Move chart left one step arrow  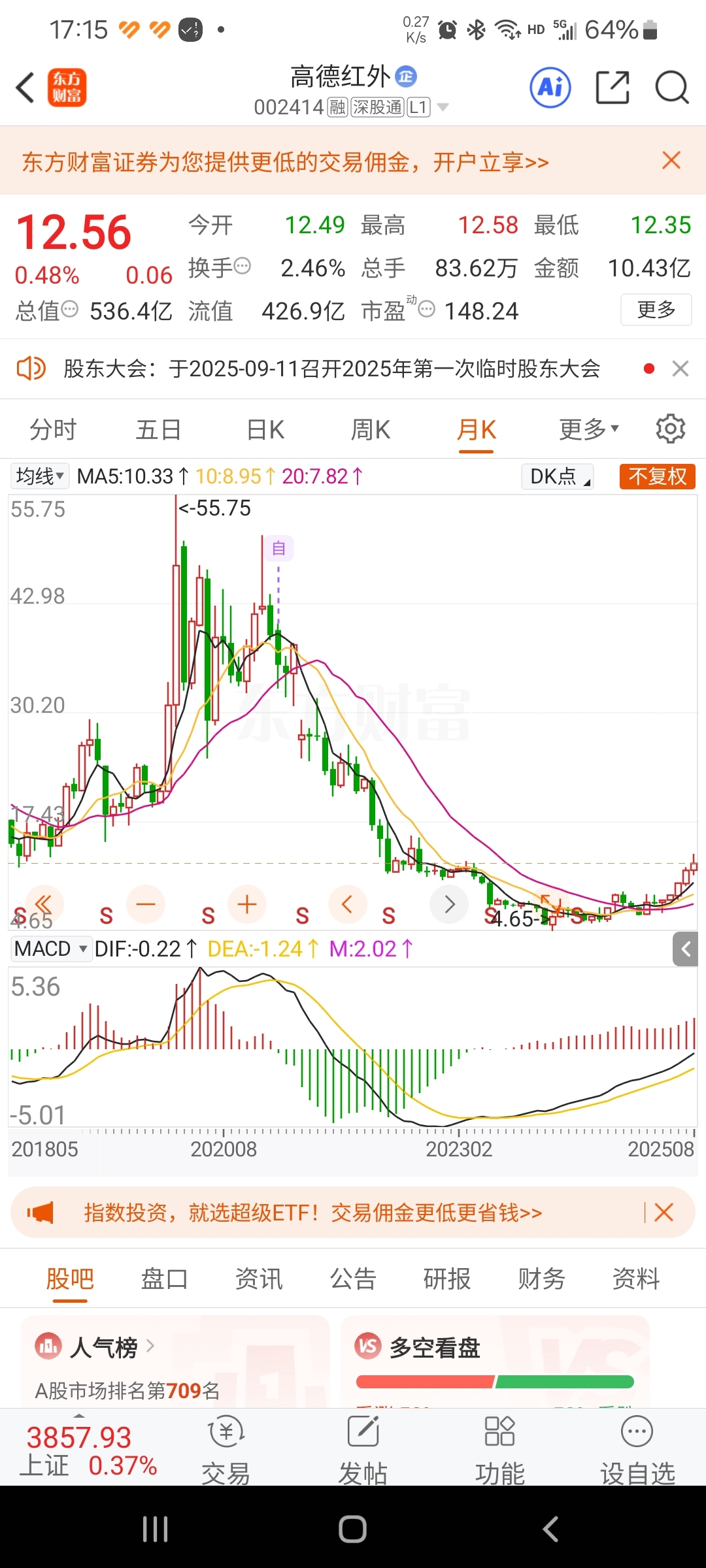click(x=347, y=904)
